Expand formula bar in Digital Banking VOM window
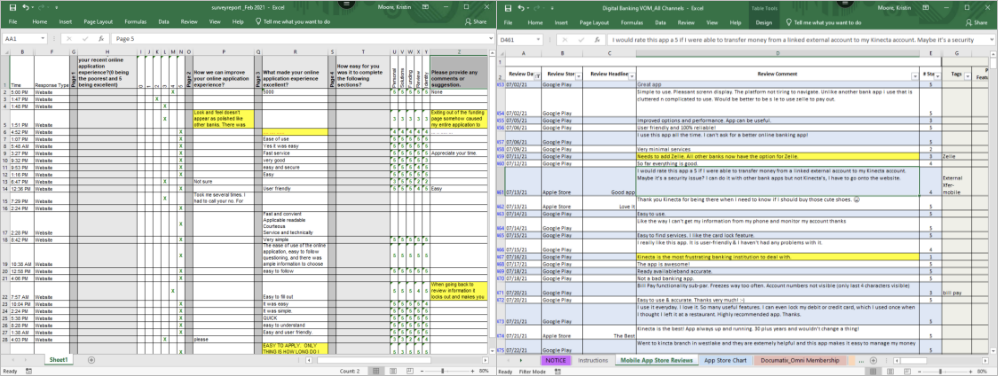 click(993, 39)
